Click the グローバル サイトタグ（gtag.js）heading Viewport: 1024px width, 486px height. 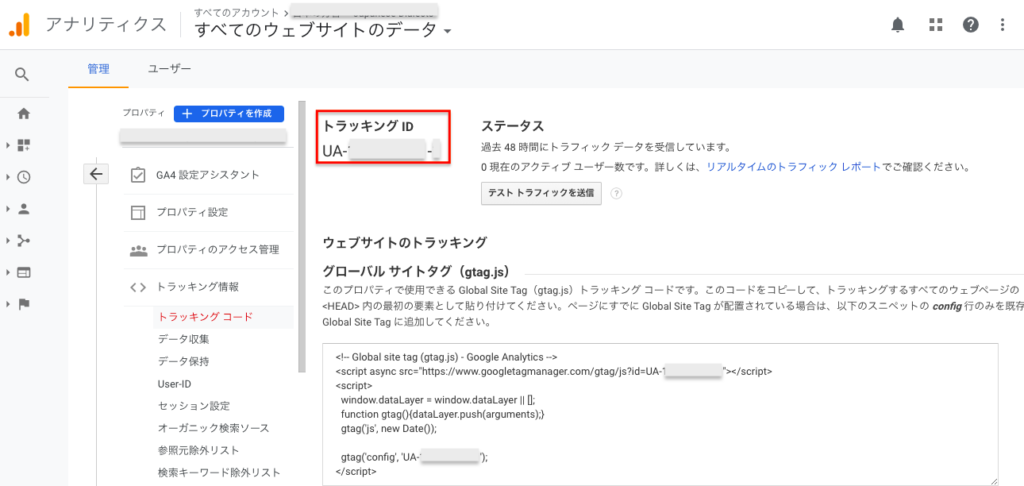[416, 270]
